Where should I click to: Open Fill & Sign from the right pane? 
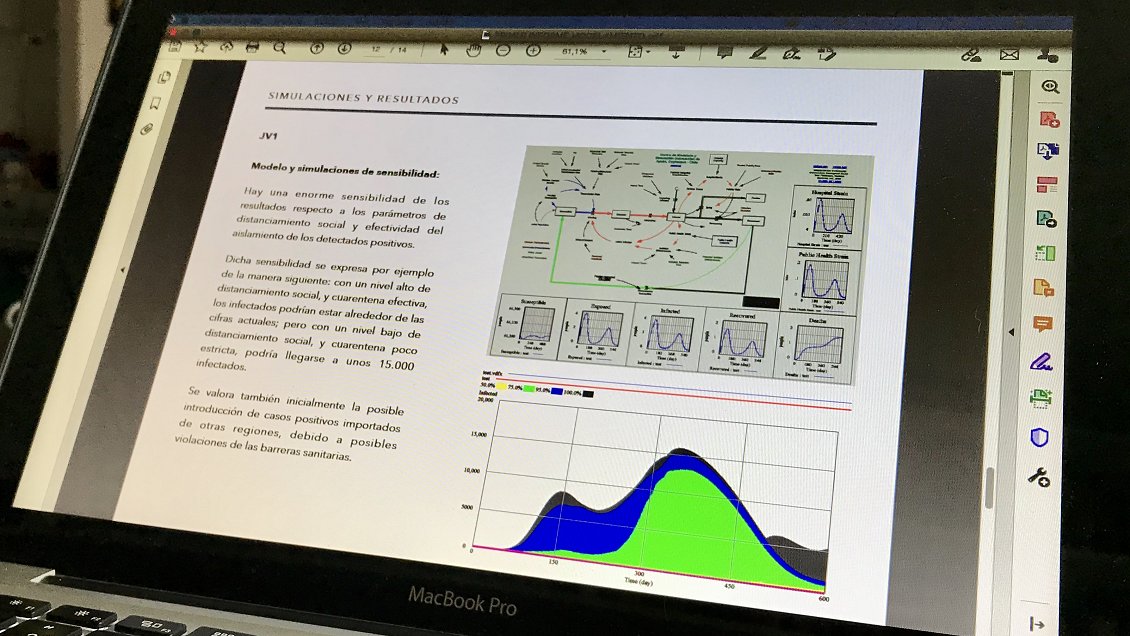coord(1041,360)
